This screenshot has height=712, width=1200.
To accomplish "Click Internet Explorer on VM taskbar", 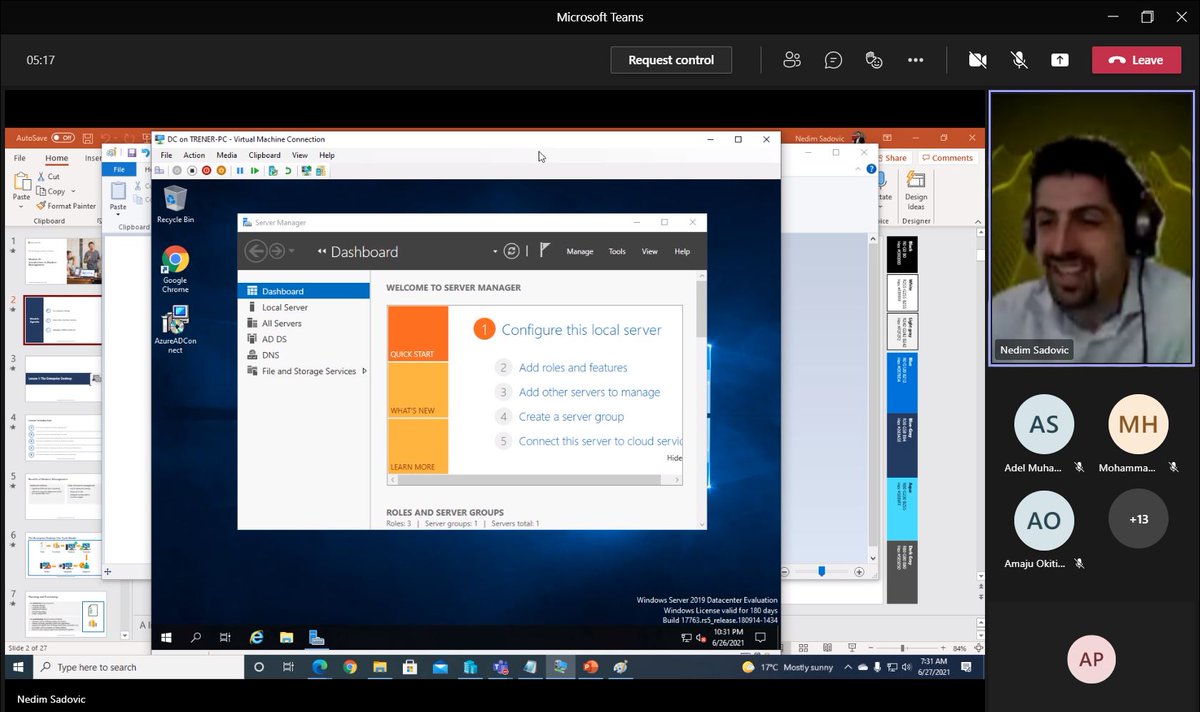I will [256, 637].
